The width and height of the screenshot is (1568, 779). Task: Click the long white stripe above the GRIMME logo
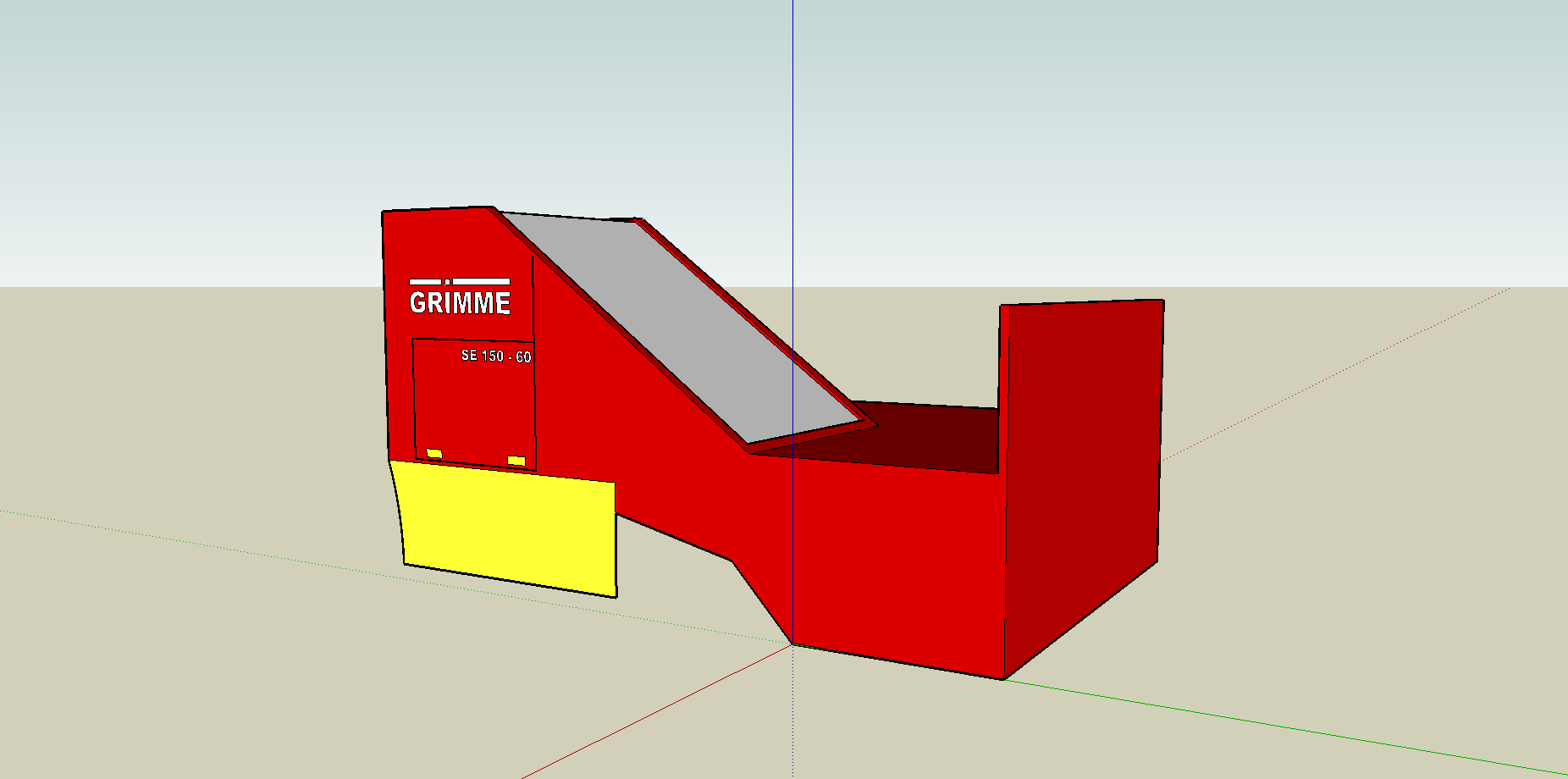(482, 281)
